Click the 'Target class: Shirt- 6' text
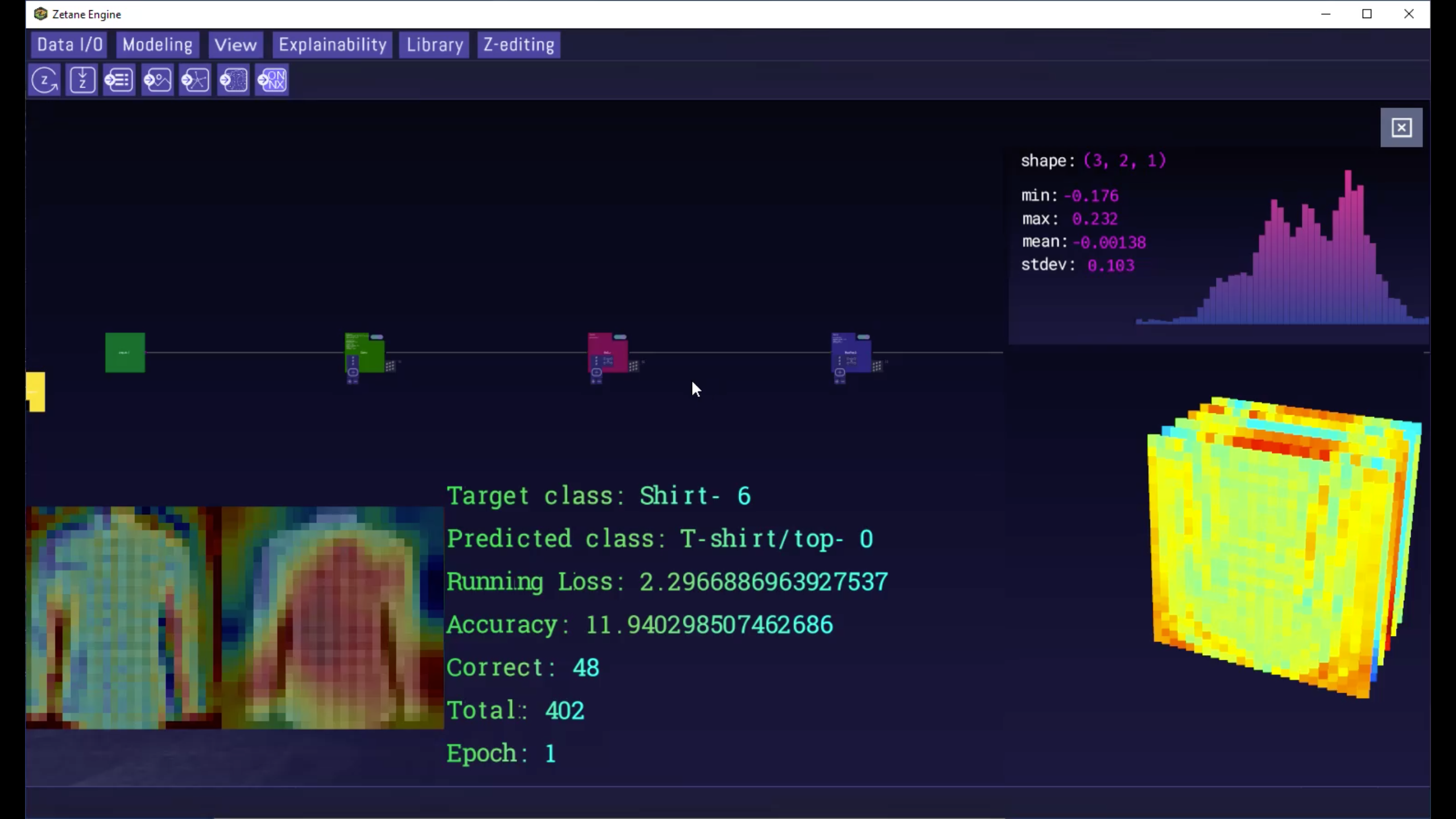The height and width of the screenshot is (819, 1456). tap(599, 496)
